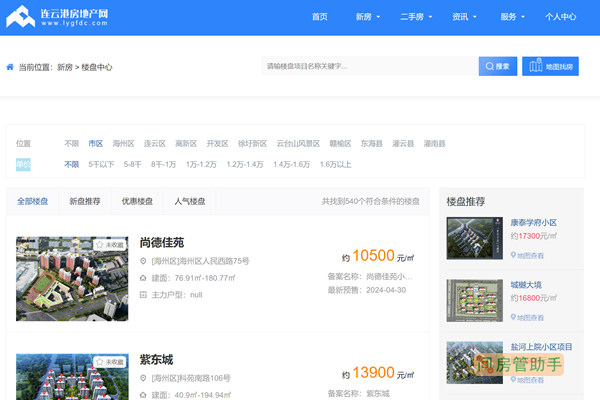
Task: Open 城樾大境 recommended thumbnail
Action: tap(474, 300)
